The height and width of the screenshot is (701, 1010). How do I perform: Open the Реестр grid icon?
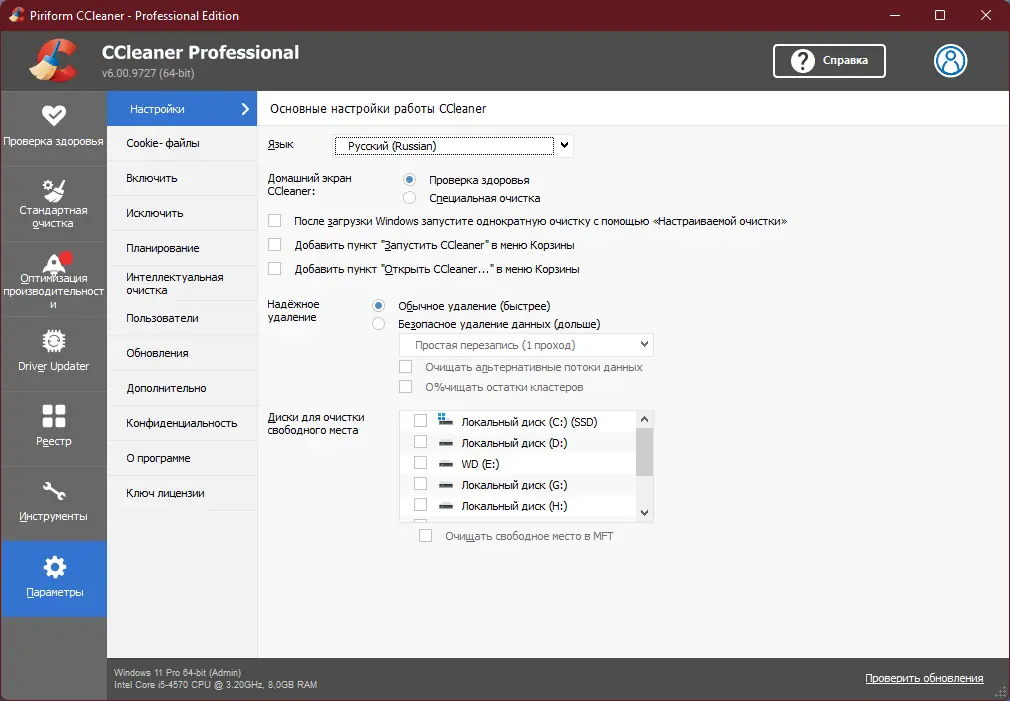coord(53,416)
